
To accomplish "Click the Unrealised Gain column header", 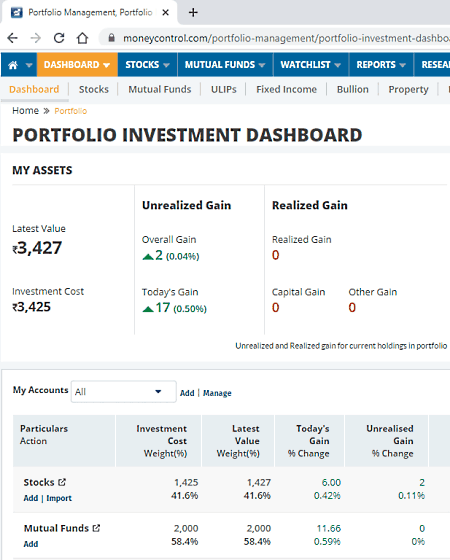I will [386, 441].
